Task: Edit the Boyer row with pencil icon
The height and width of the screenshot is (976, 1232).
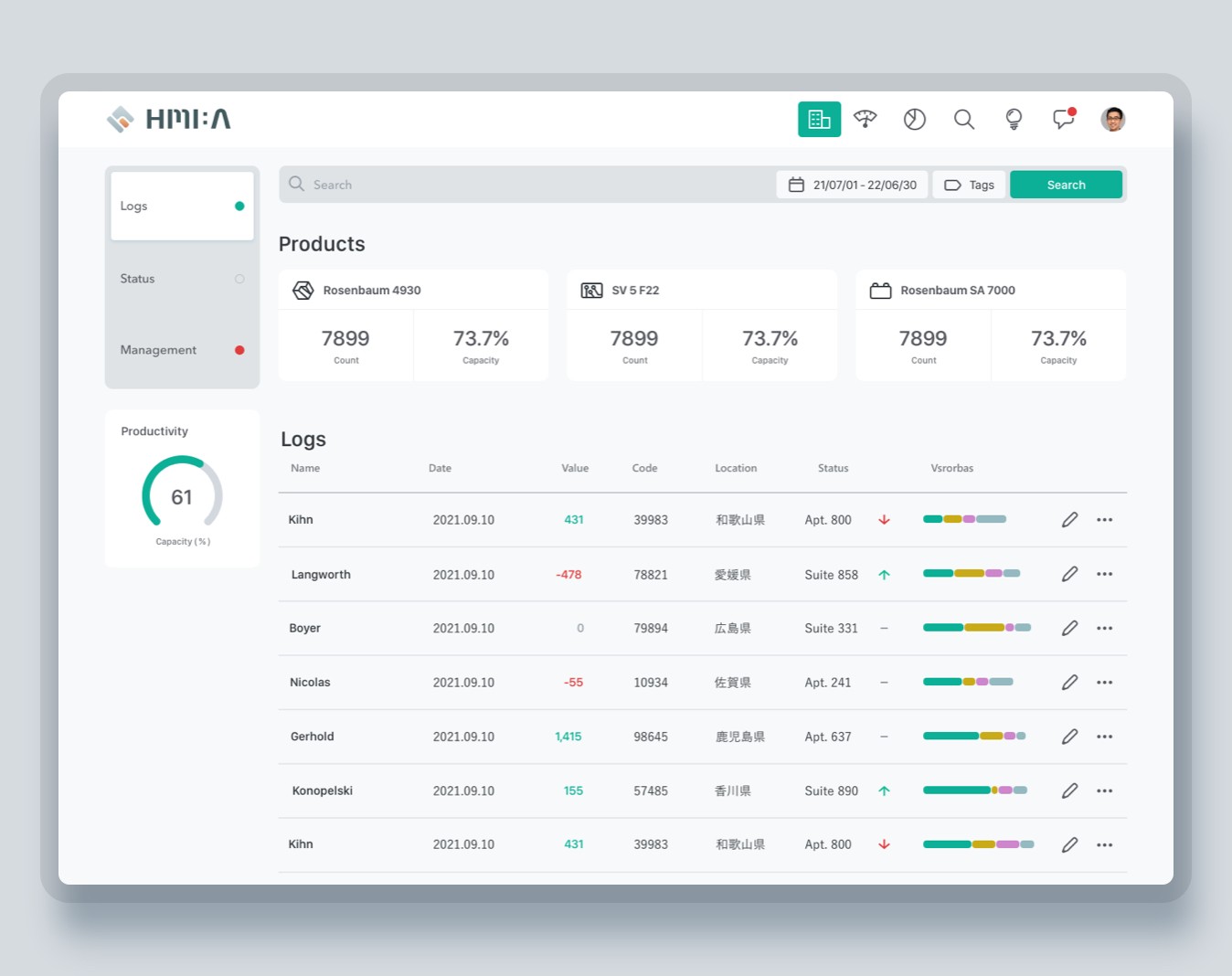Action: pyautogui.click(x=1069, y=628)
